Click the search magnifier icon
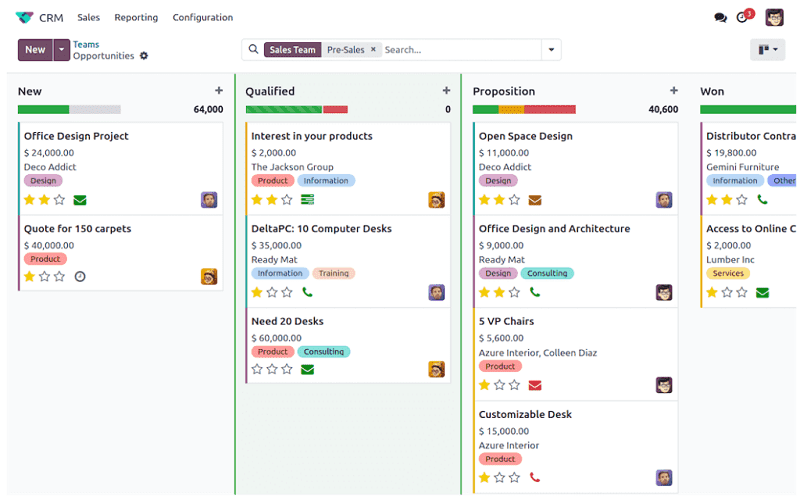 (x=253, y=49)
